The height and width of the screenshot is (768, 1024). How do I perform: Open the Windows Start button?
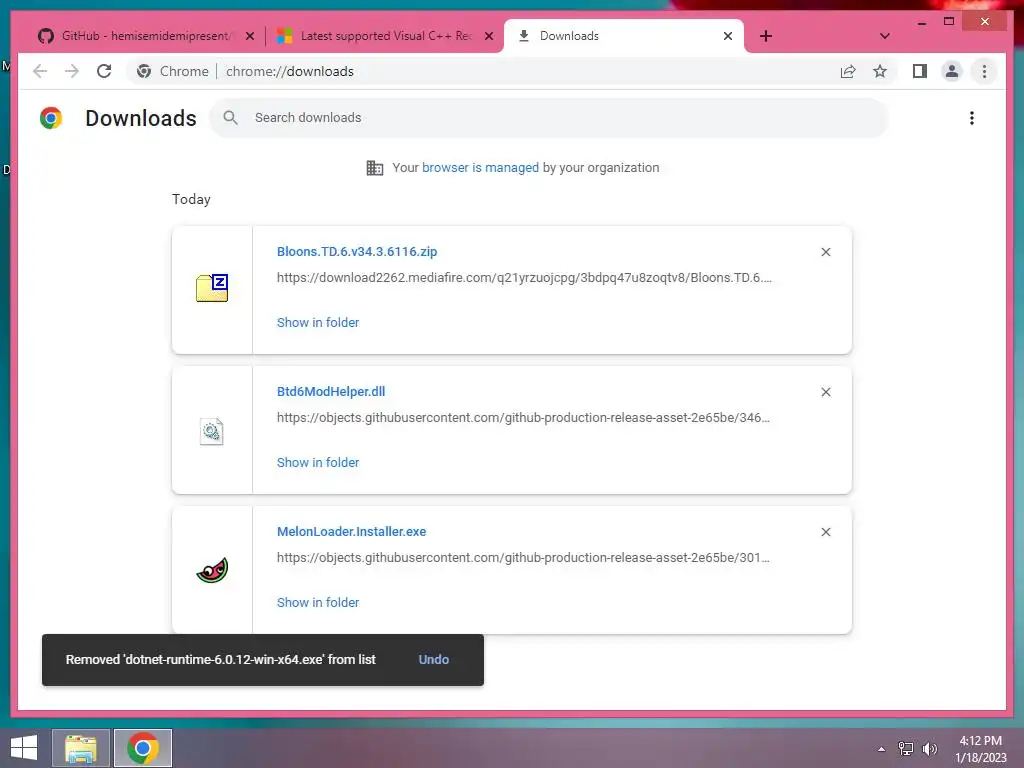coord(24,748)
